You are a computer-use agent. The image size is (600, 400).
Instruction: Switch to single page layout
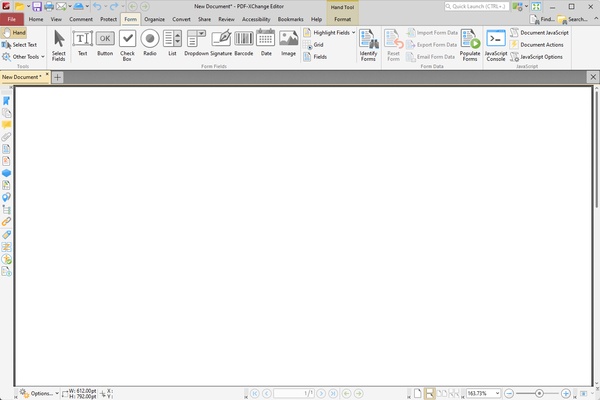click(417, 393)
